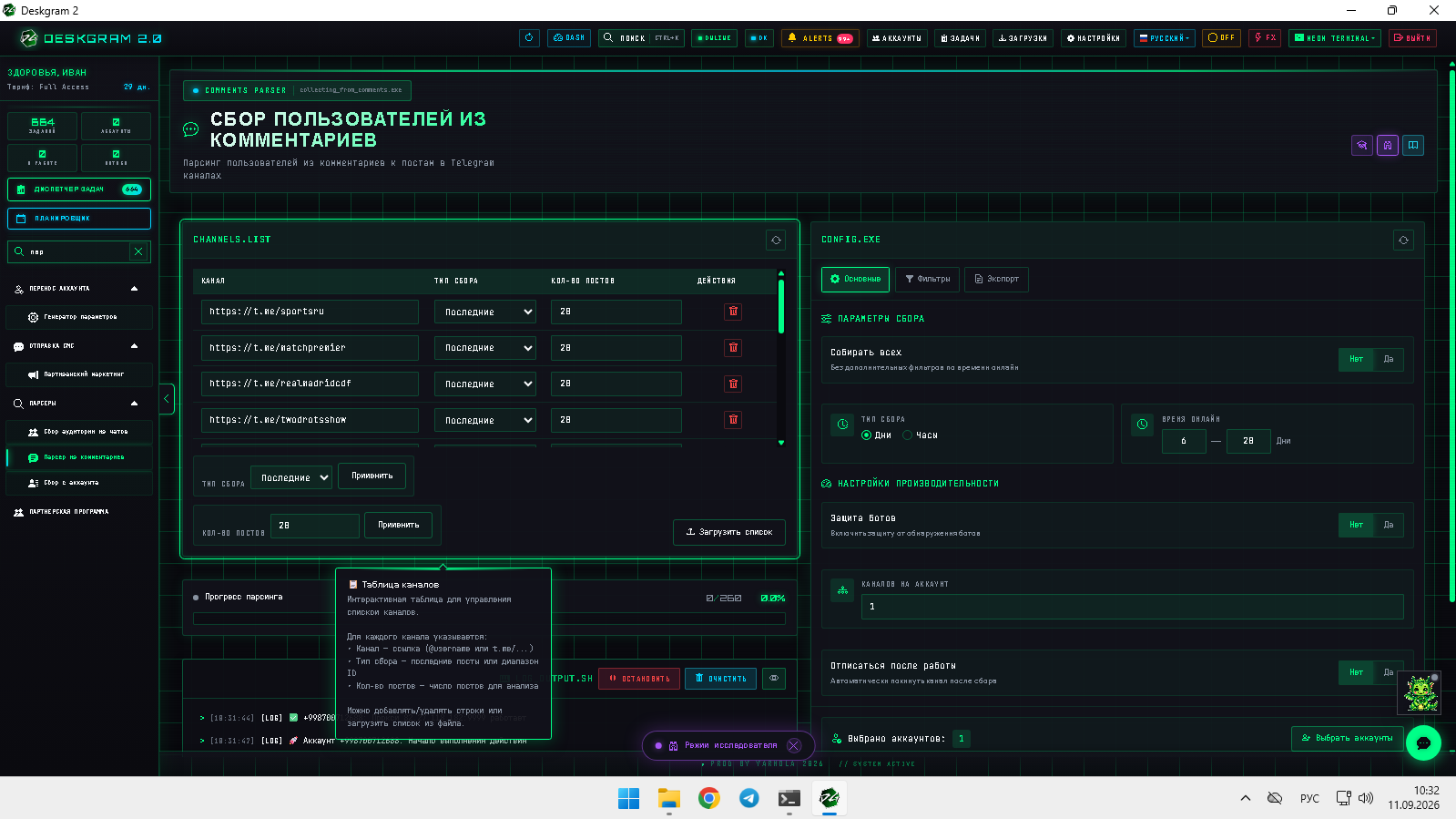The image size is (1456, 819).
Task: Toggle the eye visibility icon in output panel
Action: coord(774,679)
